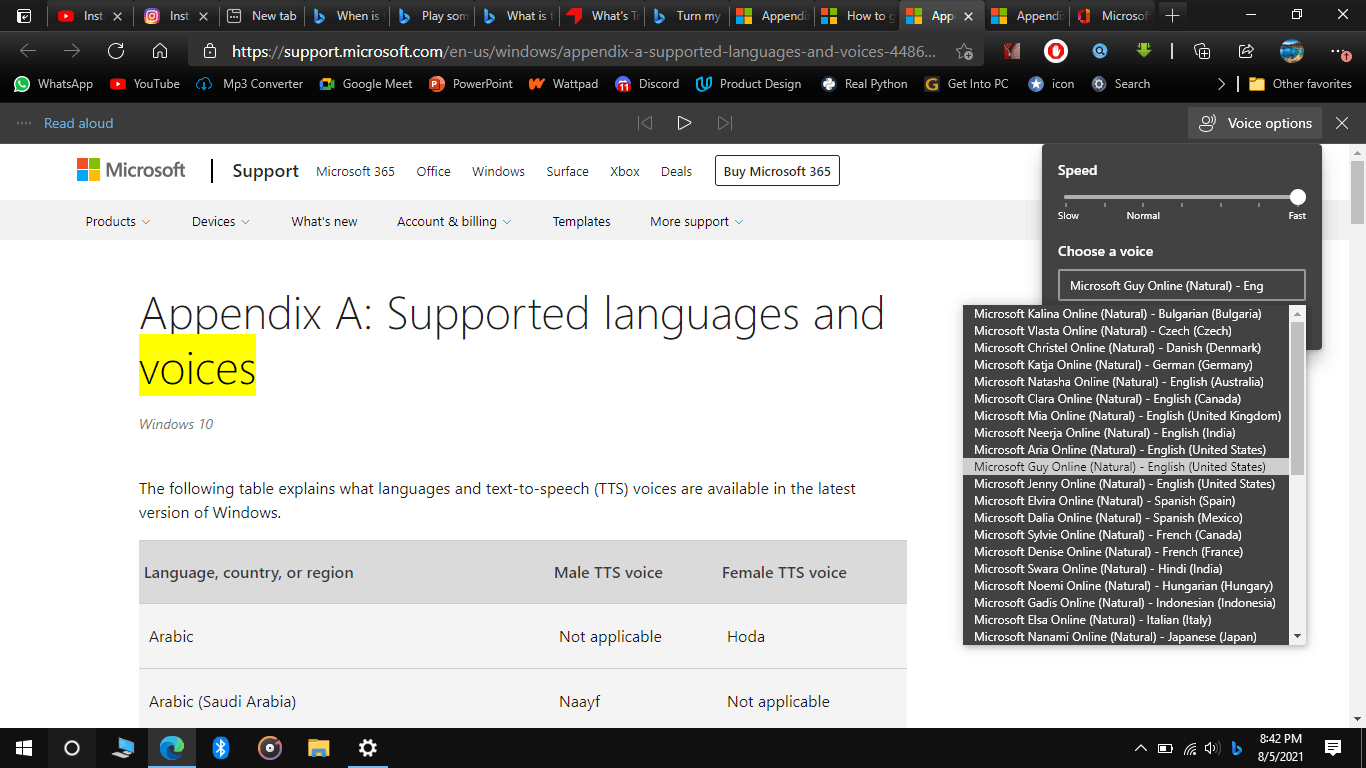This screenshot has width=1366, height=768.
Task: Open the Discord bookmark
Action: point(647,84)
